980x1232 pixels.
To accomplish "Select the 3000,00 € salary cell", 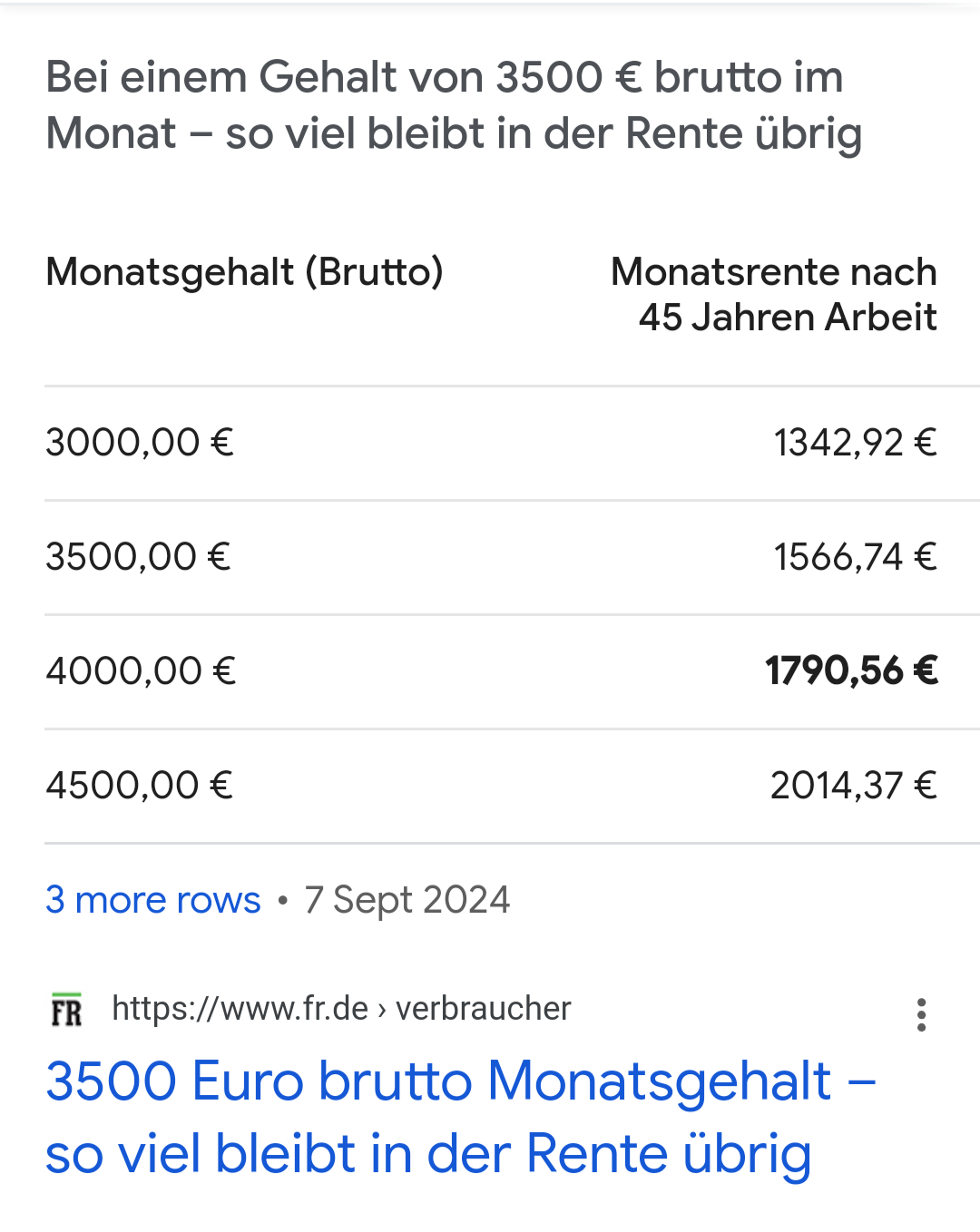I will (x=140, y=442).
